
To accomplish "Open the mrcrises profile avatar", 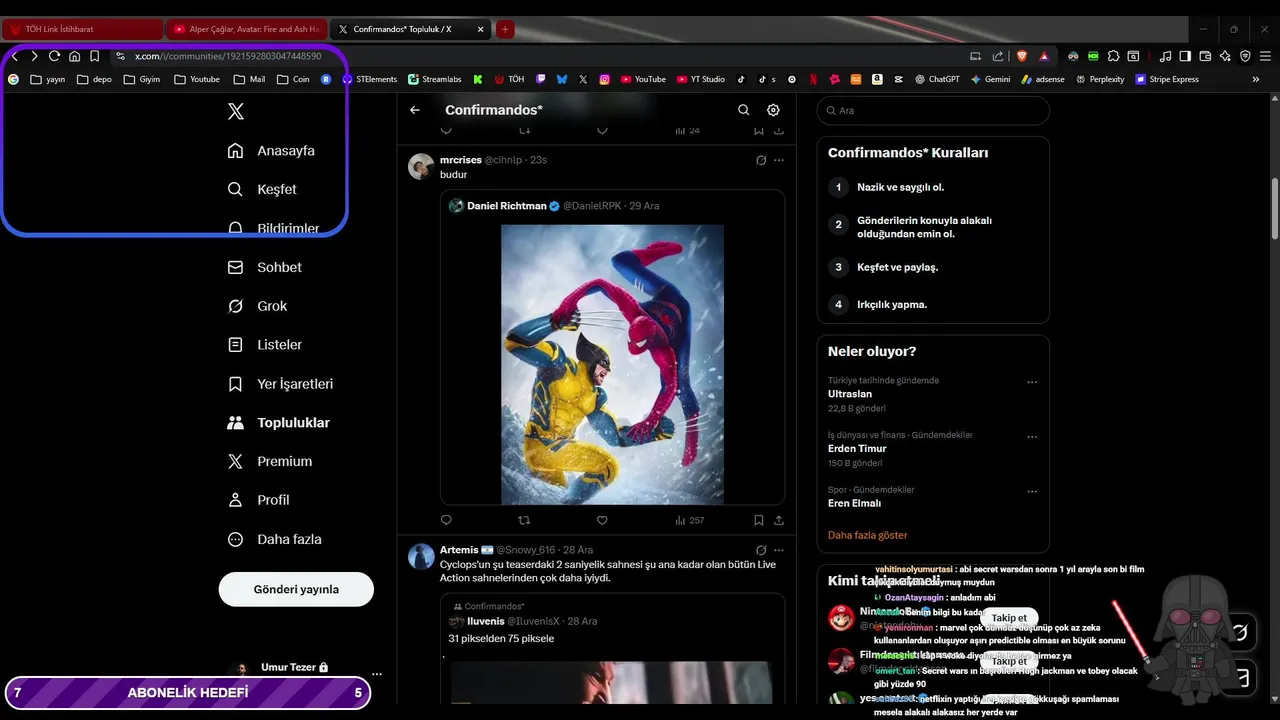I will coord(421,166).
